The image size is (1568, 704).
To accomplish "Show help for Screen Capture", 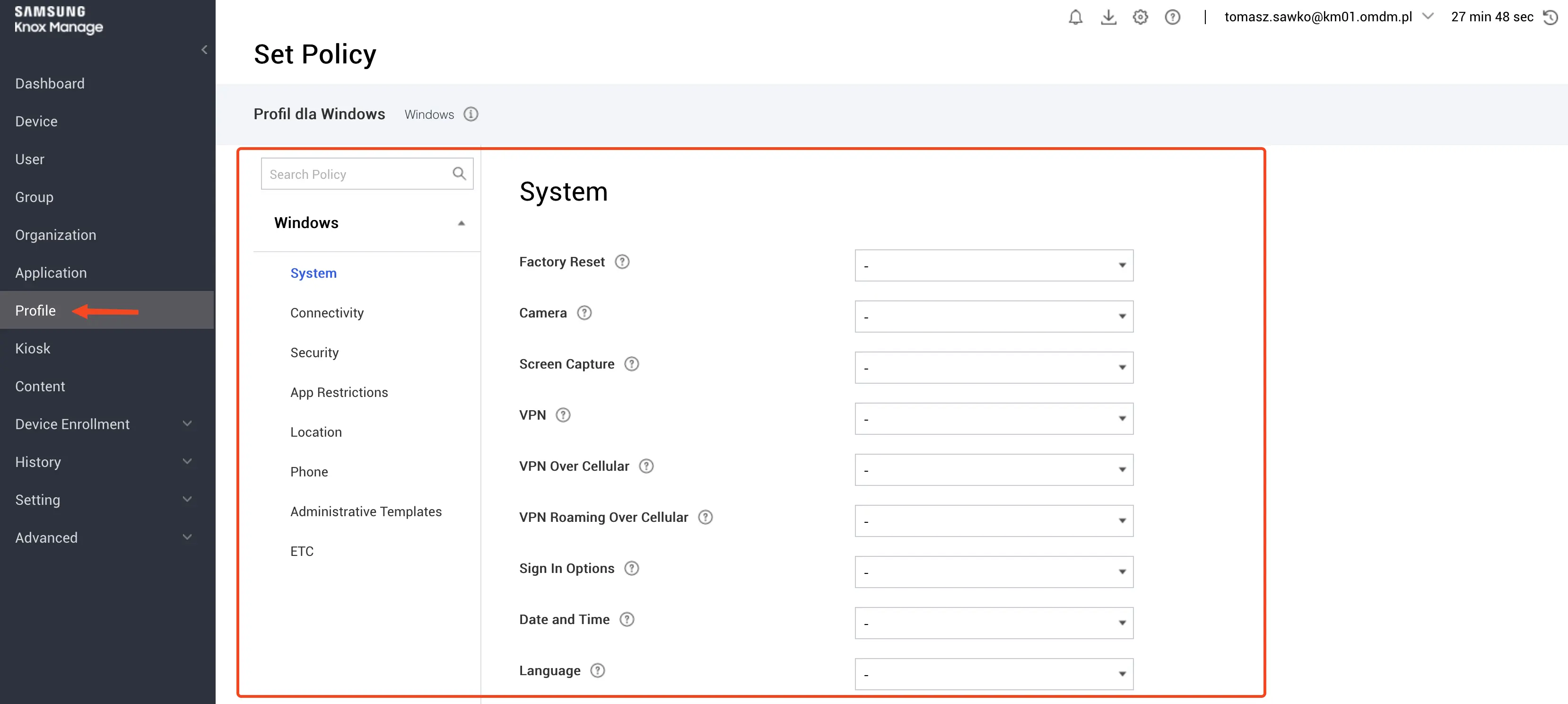I will tap(631, 364).
